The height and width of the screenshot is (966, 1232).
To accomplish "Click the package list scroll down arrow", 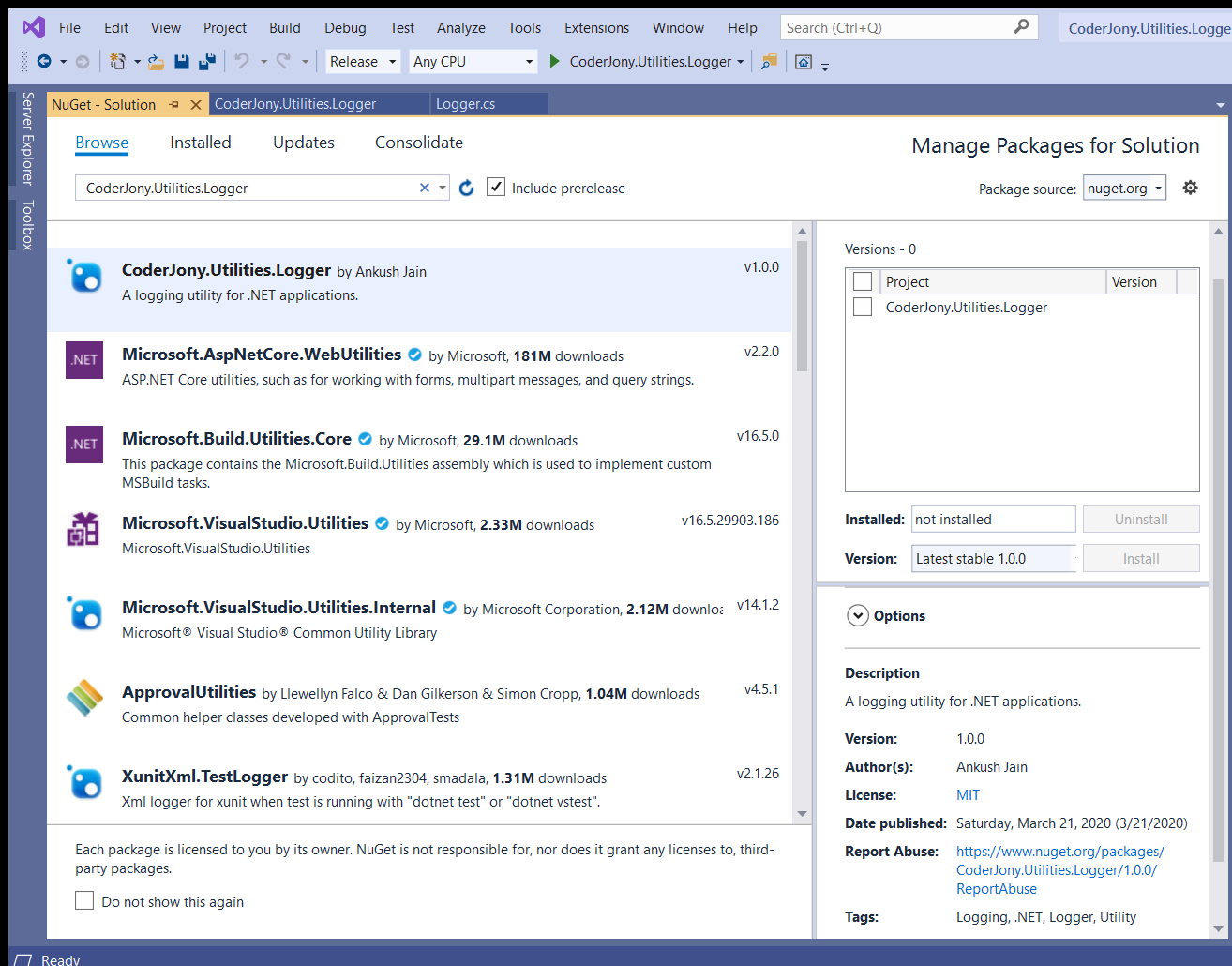I will [802, 814].
